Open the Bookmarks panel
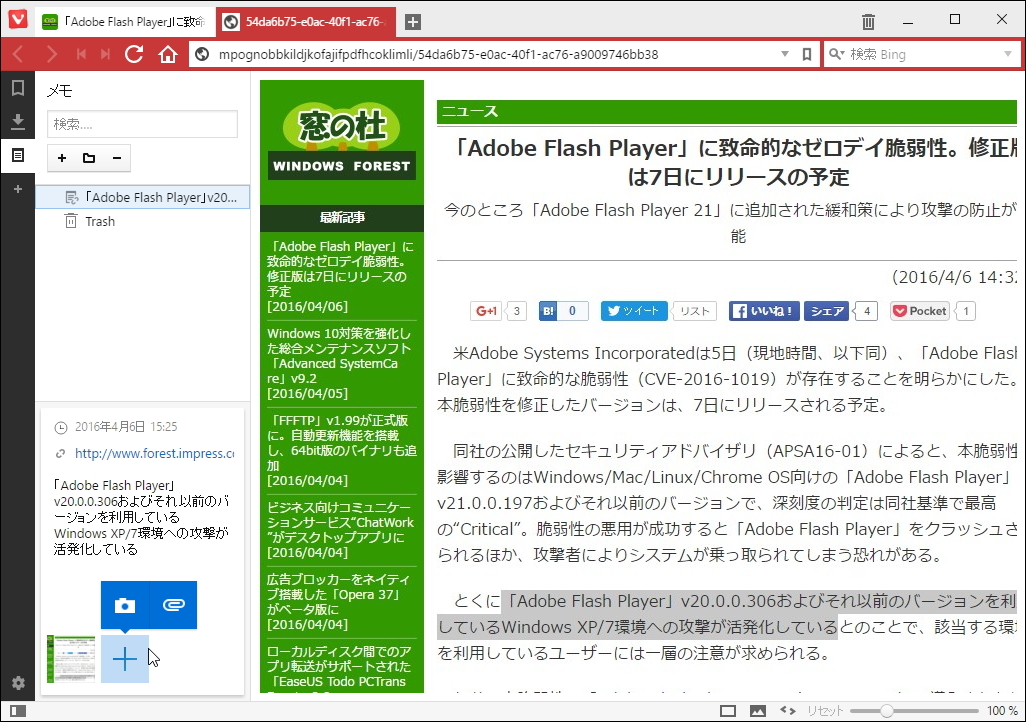Screen dimensions: 1026x722 click(x=17, y=88)
